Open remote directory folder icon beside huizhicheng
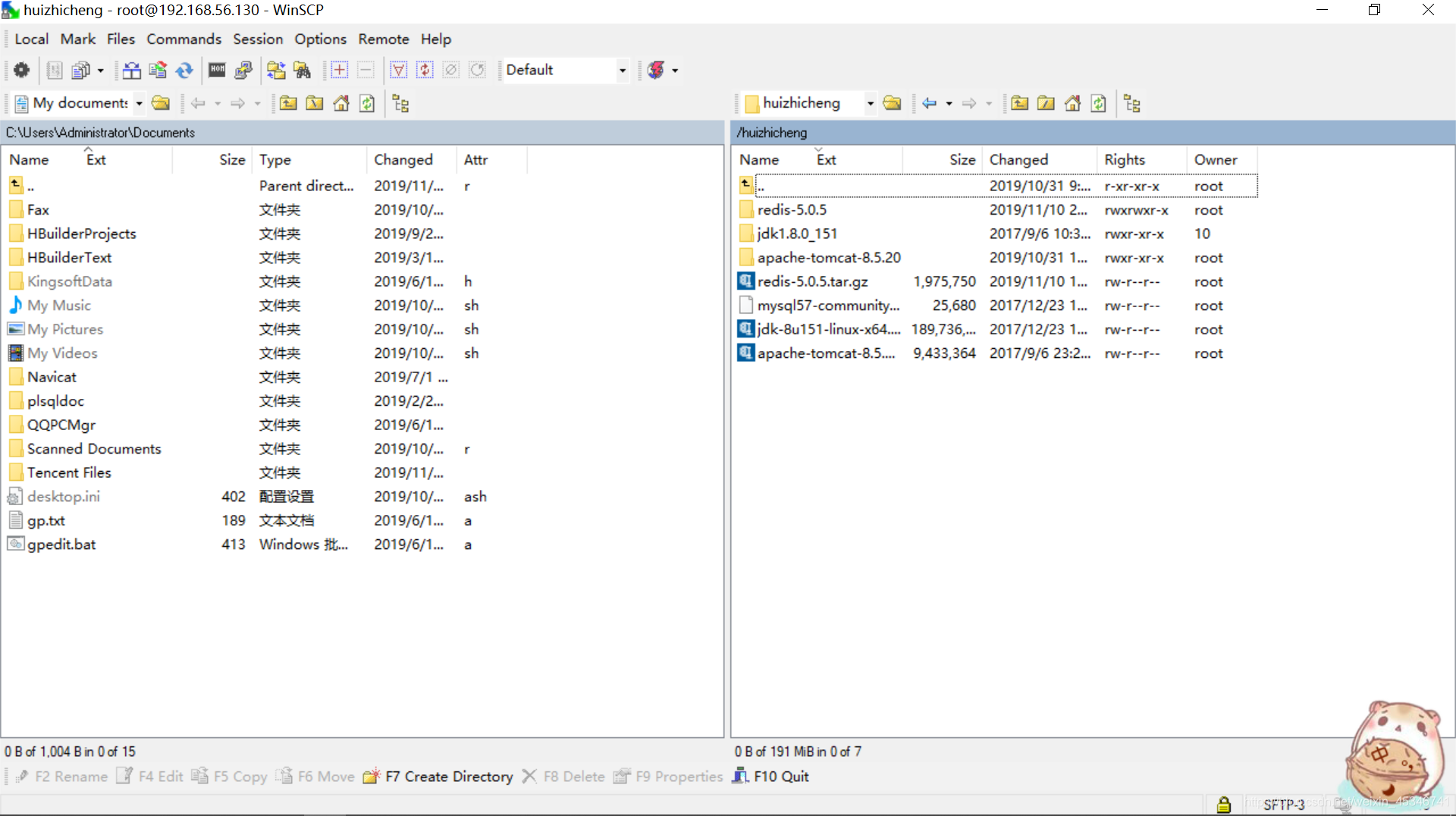Screen dimensions: 1456x816 click(x=892, y=103)
